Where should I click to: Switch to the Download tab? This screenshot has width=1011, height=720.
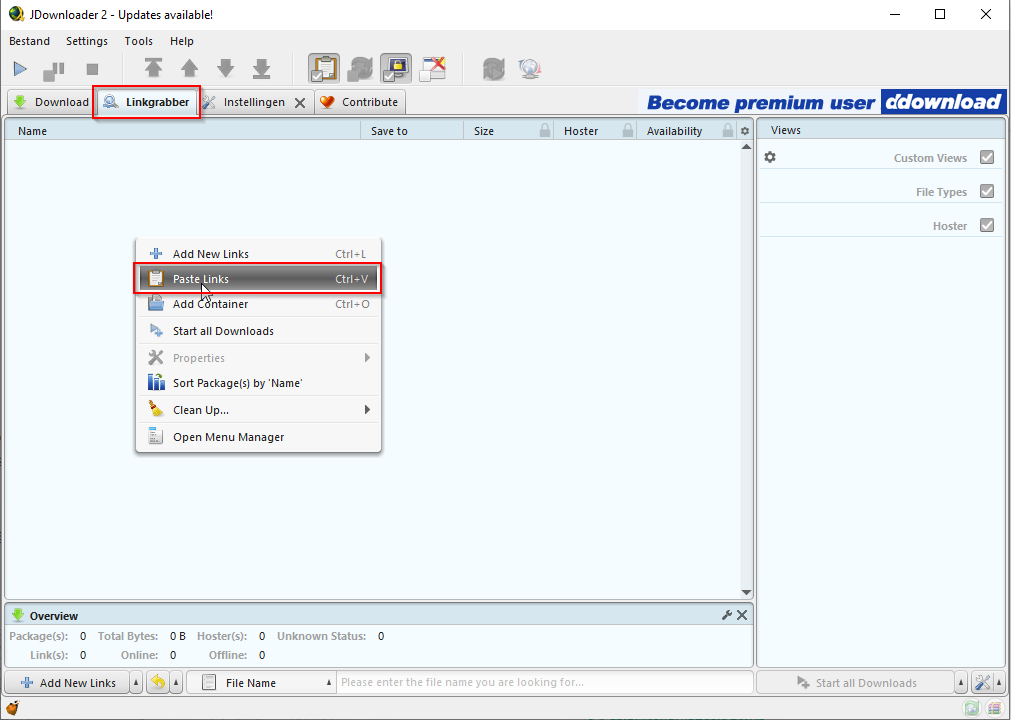[x=50, y=102]
